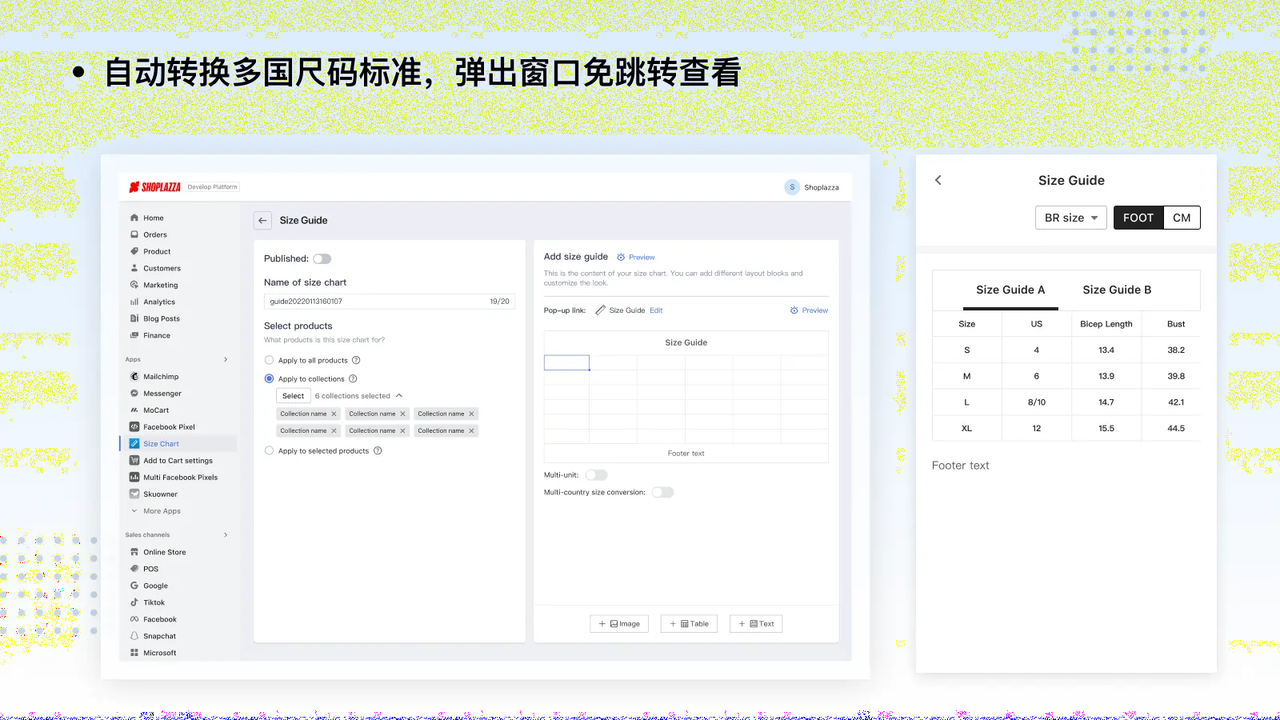Expand the Apps section chevron
Screen dimensions: 1280x720
click(225, 360)
